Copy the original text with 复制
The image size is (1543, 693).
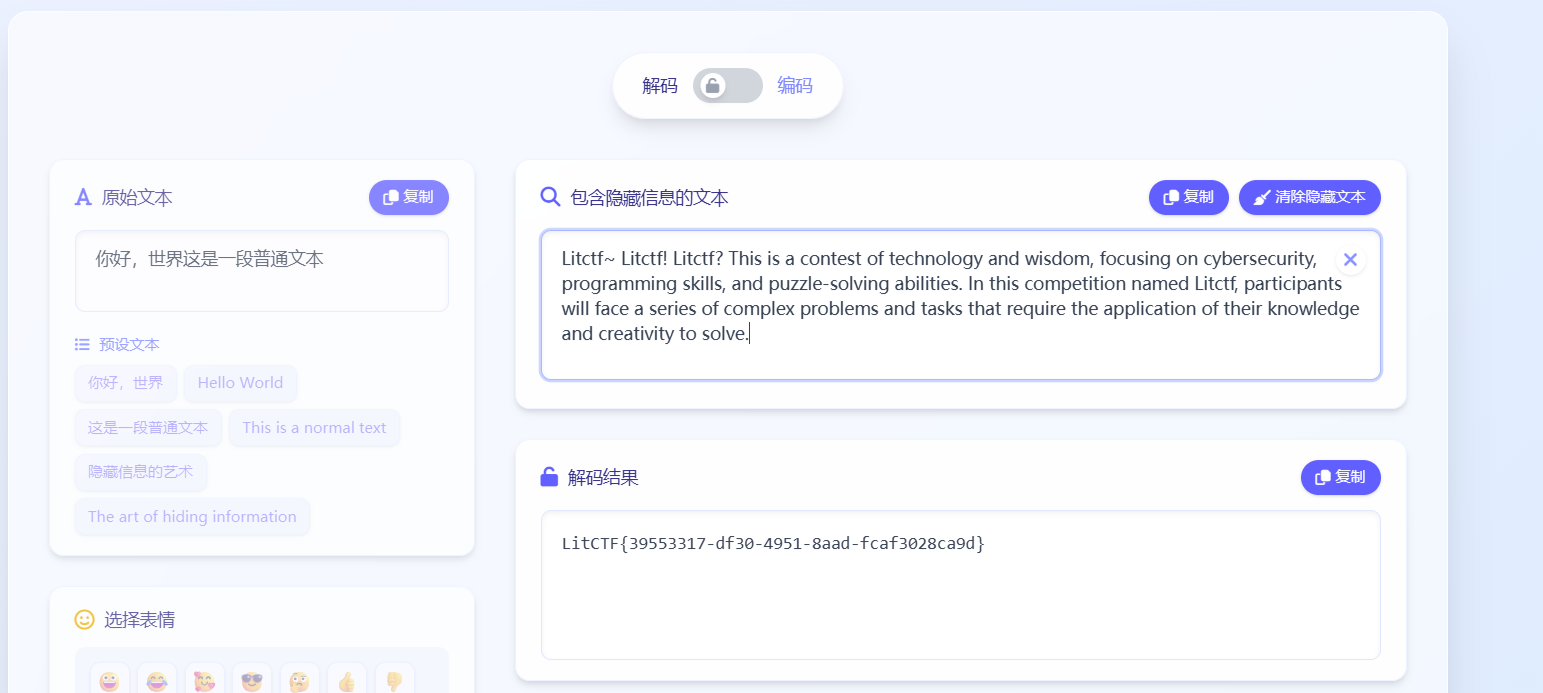pyautogui.click(x=408, y=197)
